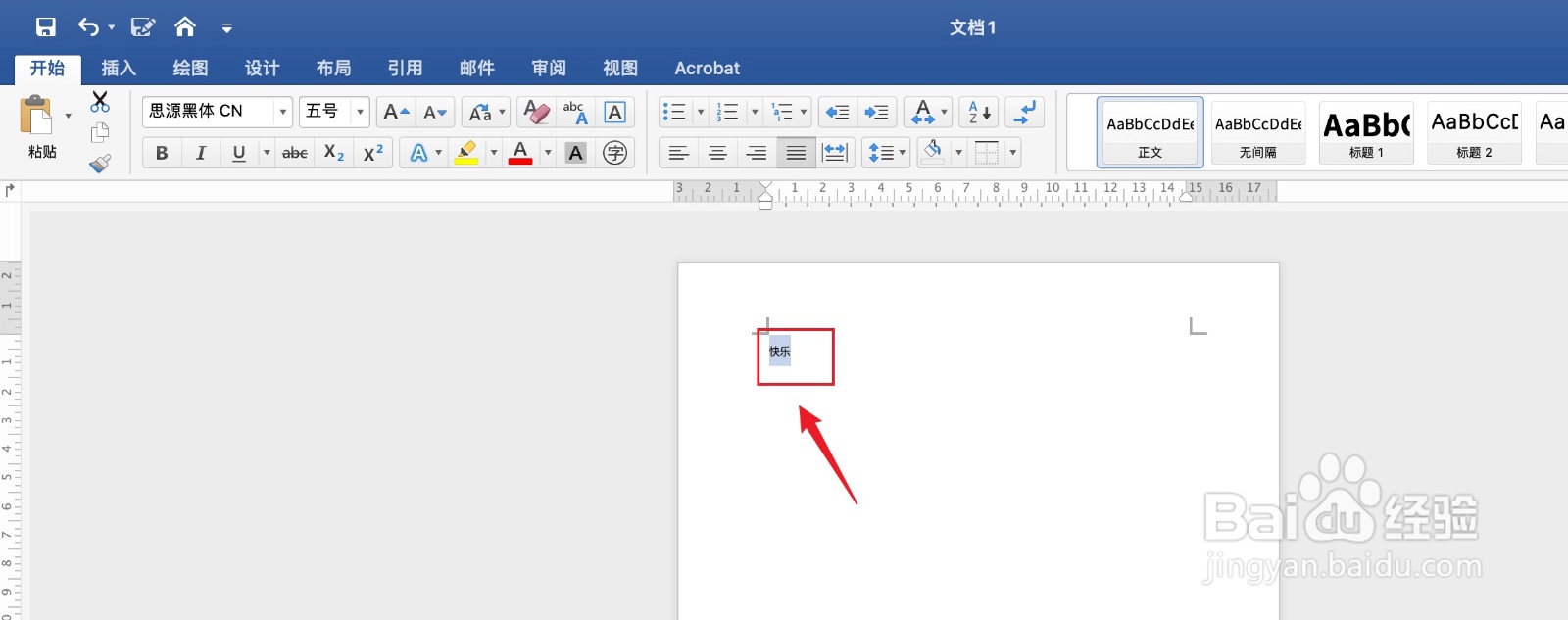1568x620 pixels.
Task: Select the 无间隔 style
Action: [1258, 133]
